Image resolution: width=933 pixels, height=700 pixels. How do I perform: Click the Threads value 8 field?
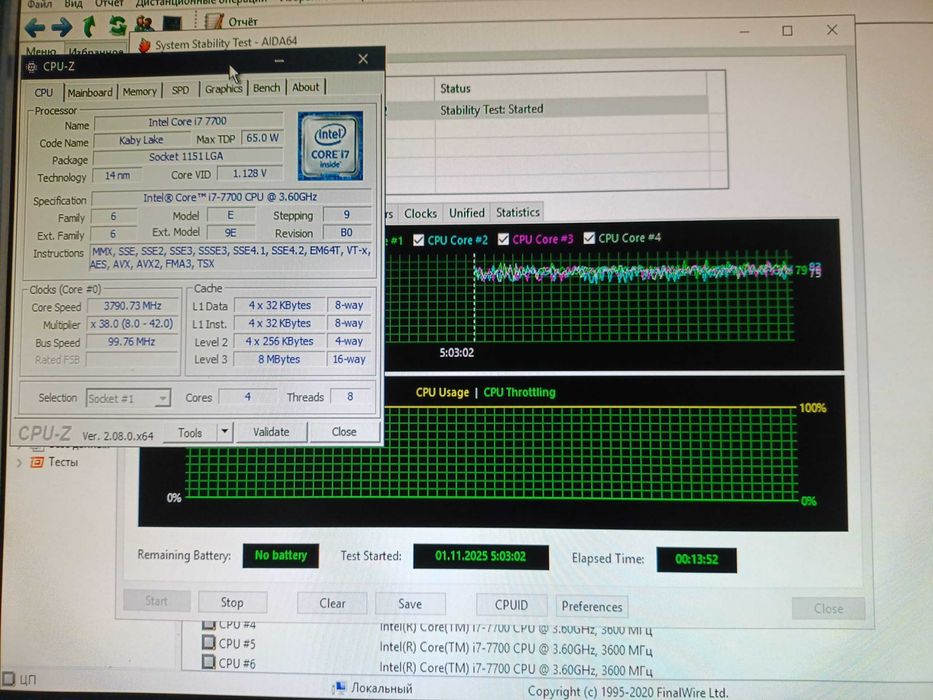click(x=350, y=396)
